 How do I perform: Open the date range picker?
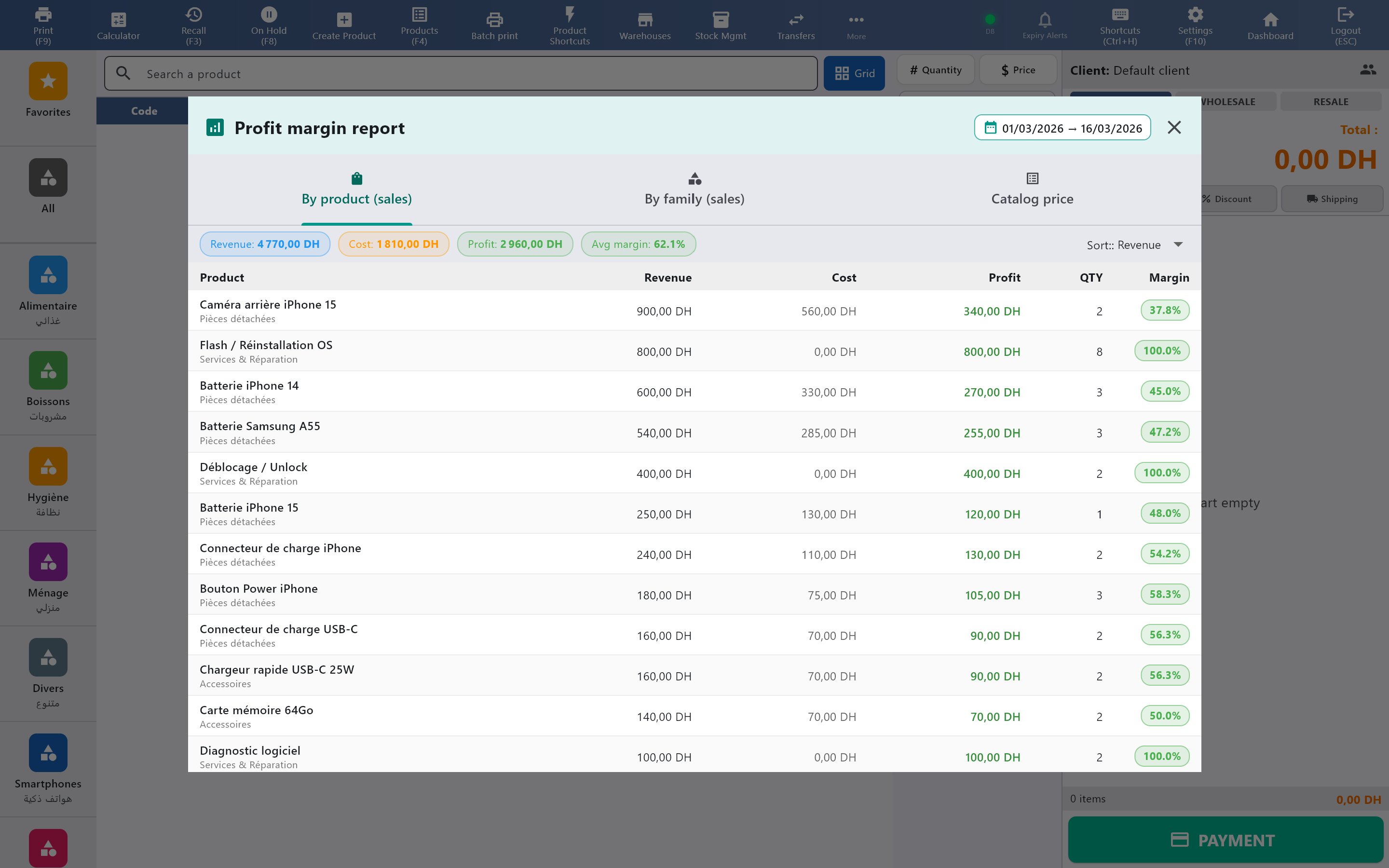[x=1062, y=128]
